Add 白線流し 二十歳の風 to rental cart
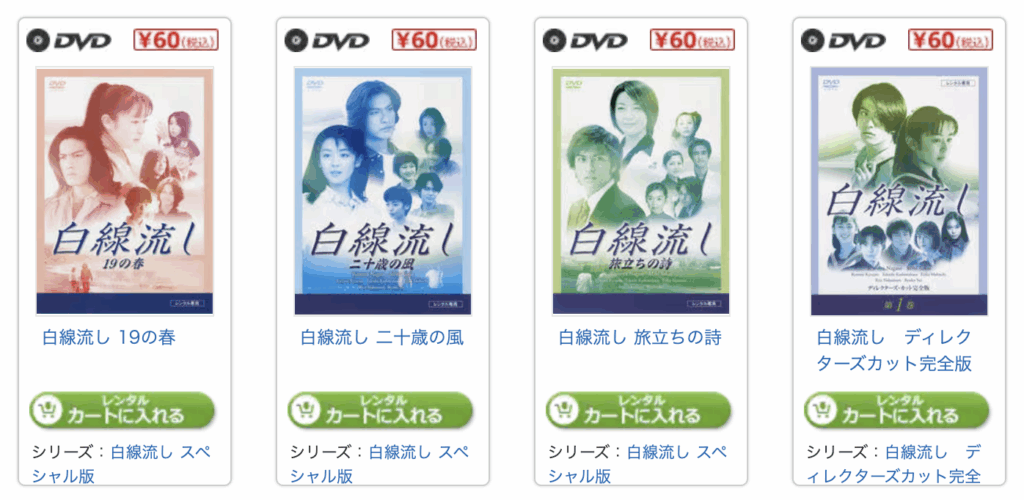This screenshot has height=500, width=1024. click(x=381, y=410)
